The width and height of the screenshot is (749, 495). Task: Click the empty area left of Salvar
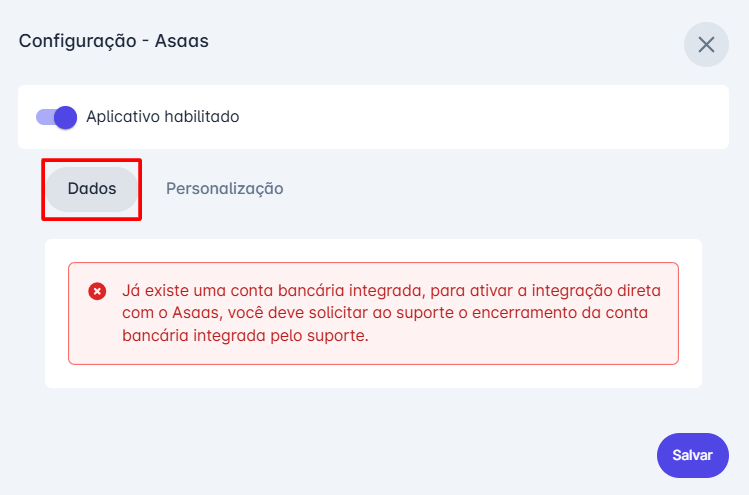tap(400, 454)
